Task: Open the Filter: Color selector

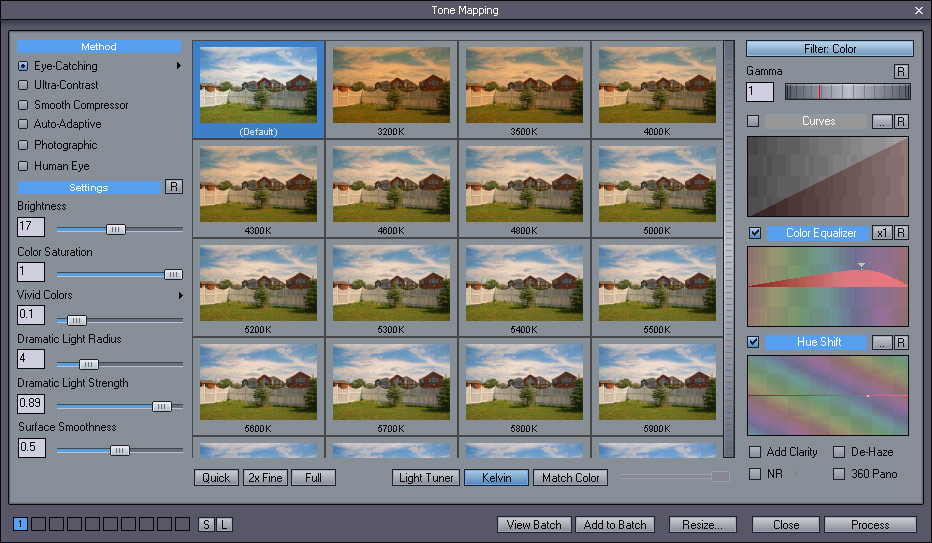Action: click(x=830, y=49)
